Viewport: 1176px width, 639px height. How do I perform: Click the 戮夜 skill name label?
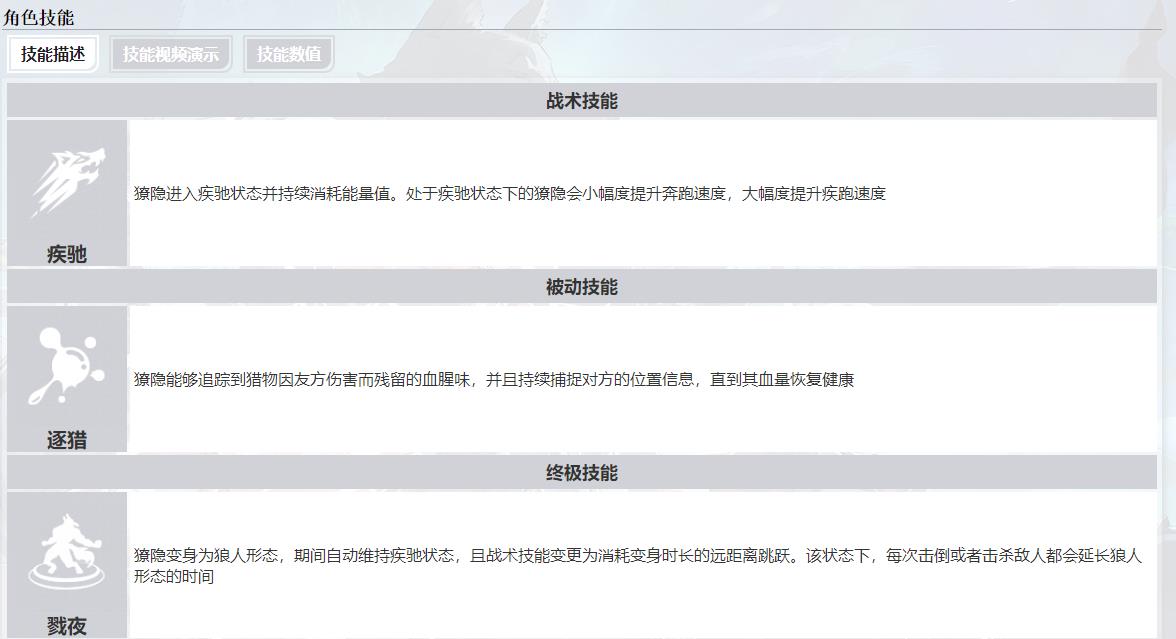pyautogui.click(x=67, y=626)
